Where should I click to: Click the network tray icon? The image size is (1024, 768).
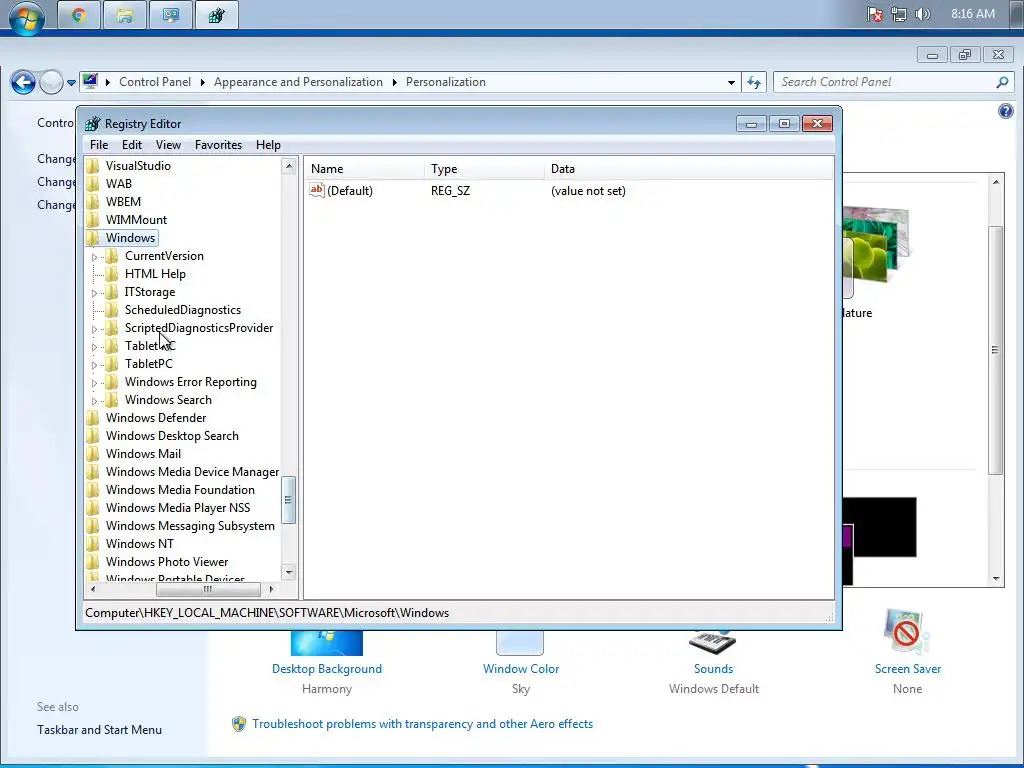(899, 14)
